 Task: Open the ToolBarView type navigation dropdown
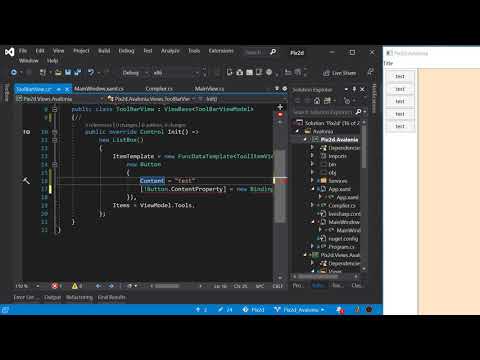151,99
